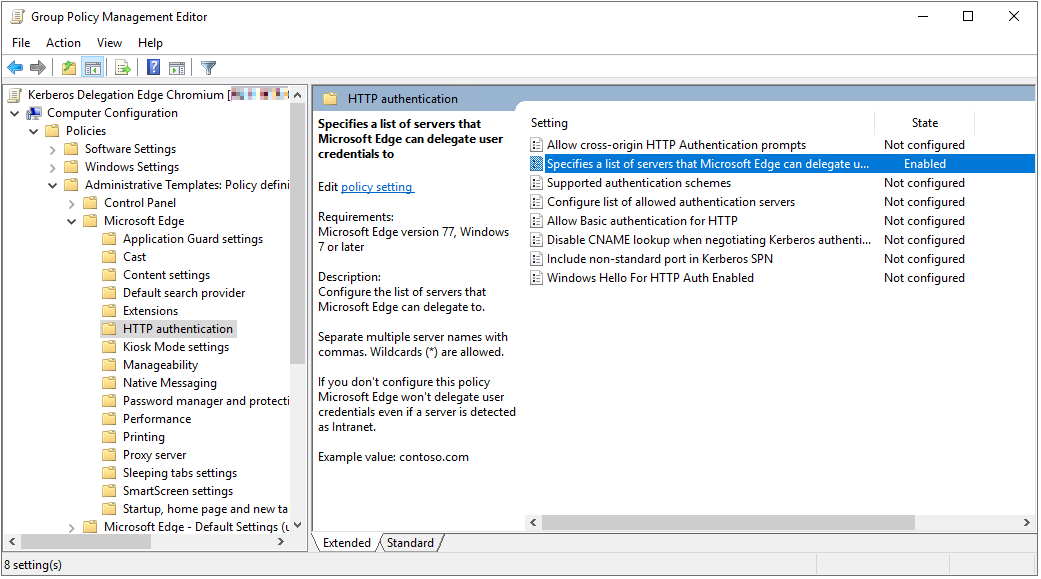Click the Export List toolbar icon

coord(123,67)
